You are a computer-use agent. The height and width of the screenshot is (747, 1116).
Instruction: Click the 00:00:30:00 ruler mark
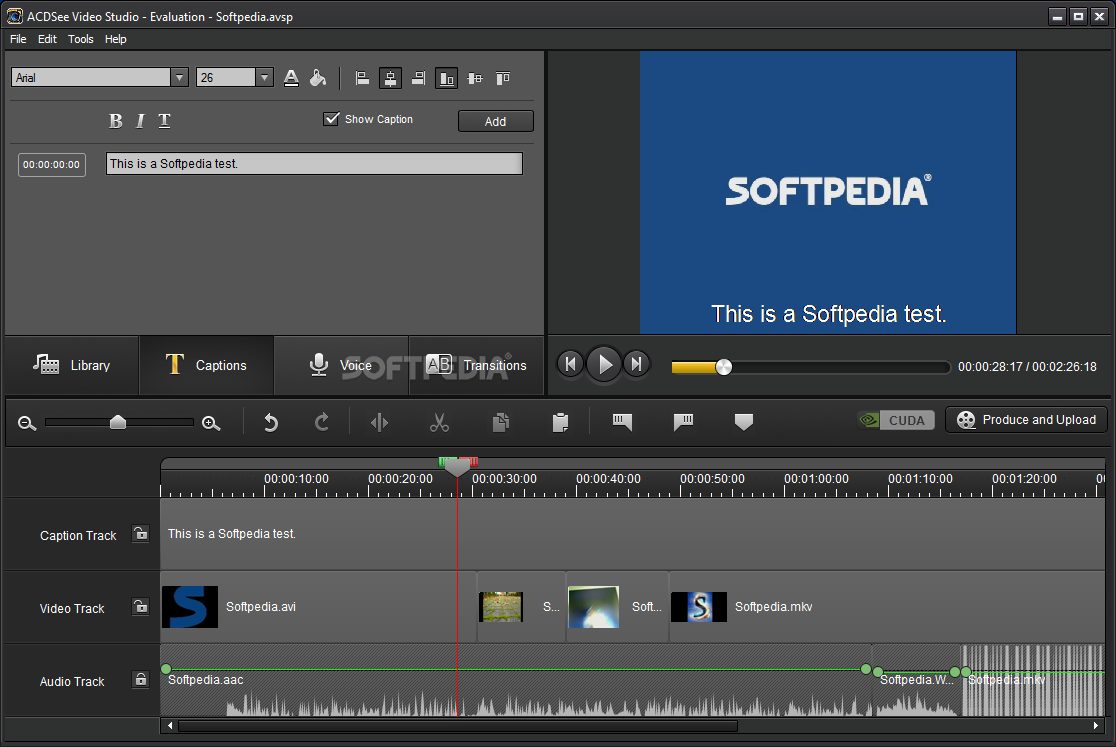(504, 479)
